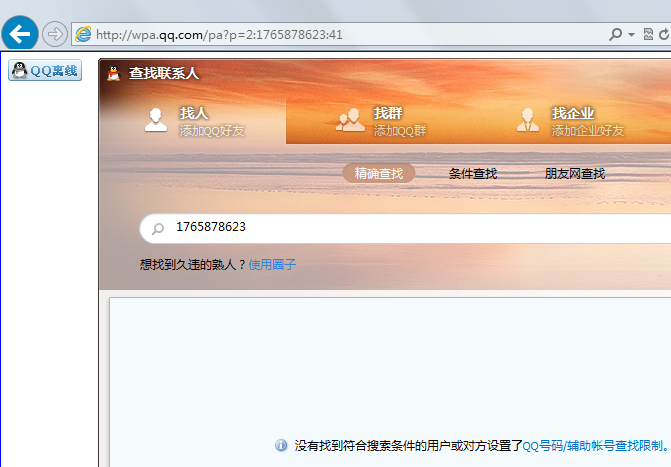Click the group people icon of 找群
Image resolution: width=671 pixels, height=467 pixels.
pyautogui.click(x=350, y=119)
